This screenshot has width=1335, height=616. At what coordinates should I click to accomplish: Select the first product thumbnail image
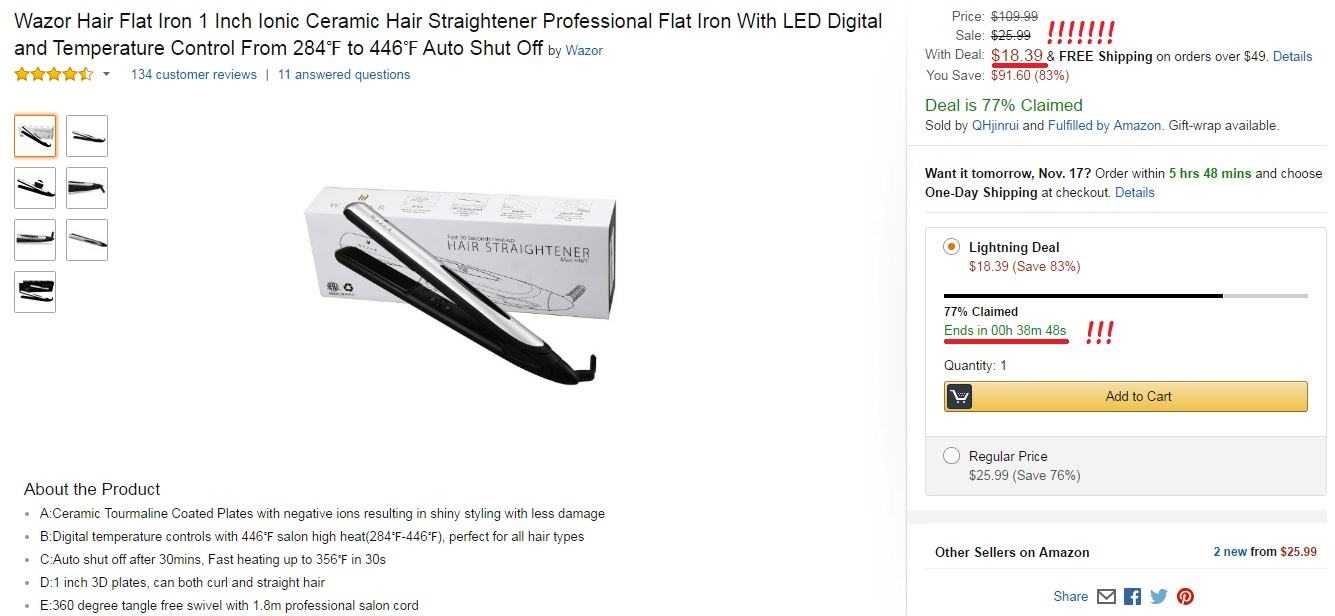[35, 136]
